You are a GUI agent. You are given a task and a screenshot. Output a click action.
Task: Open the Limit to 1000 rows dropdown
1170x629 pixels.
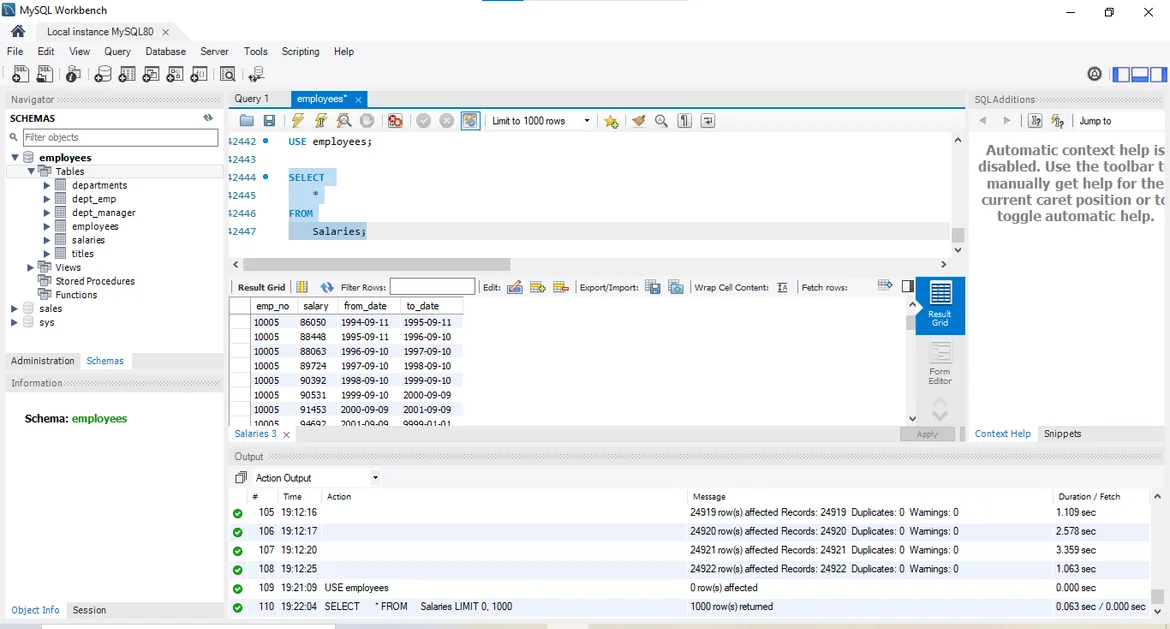coord(587,121)
